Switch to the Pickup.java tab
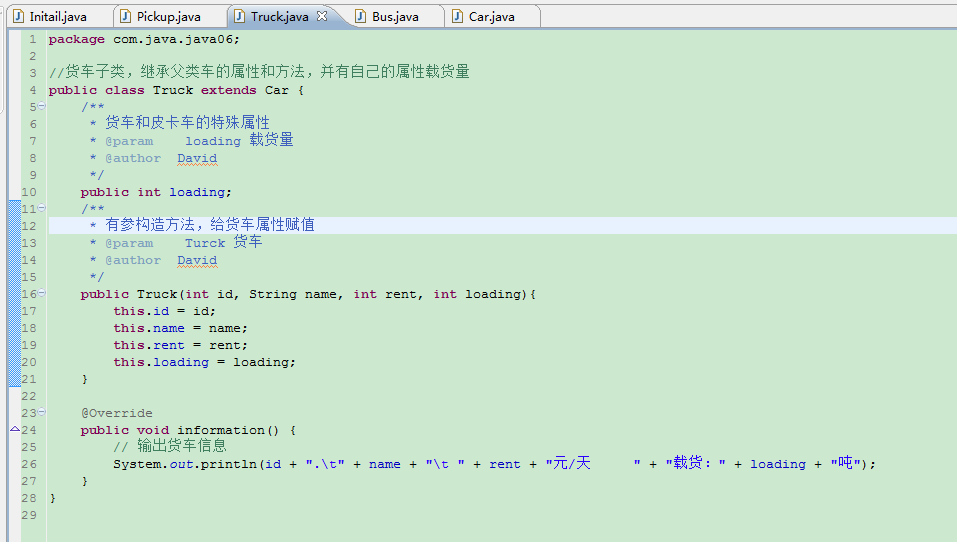957x542 pixels. [168, 16]
